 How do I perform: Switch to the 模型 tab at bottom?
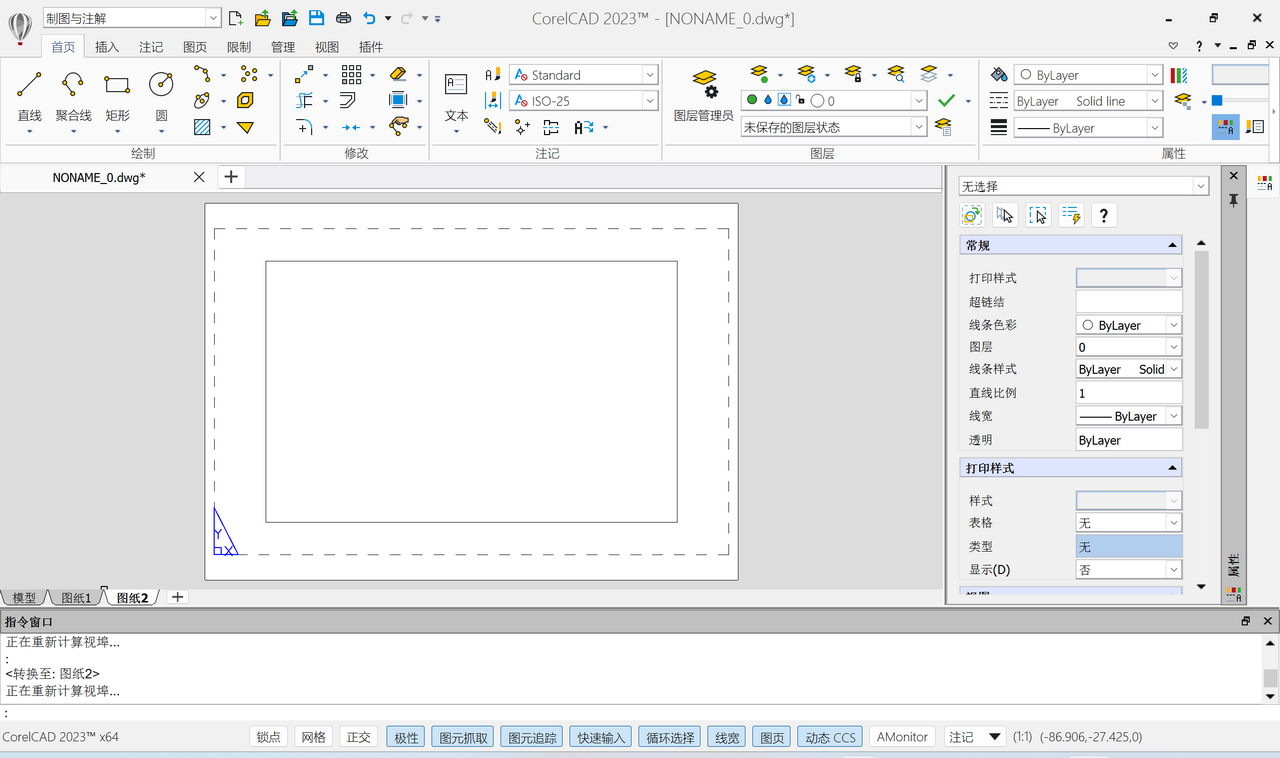coord(23,597)
